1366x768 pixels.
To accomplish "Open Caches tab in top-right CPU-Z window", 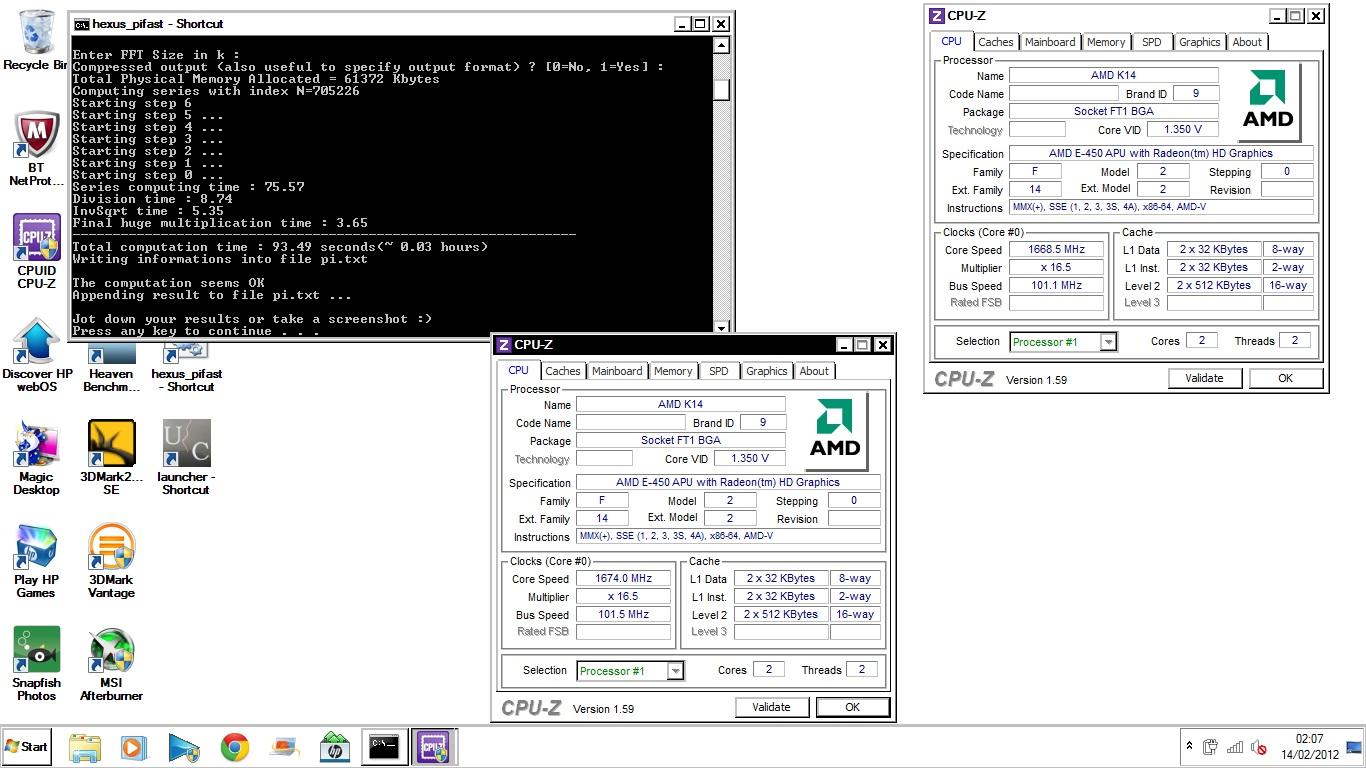I will pos(996,42).
